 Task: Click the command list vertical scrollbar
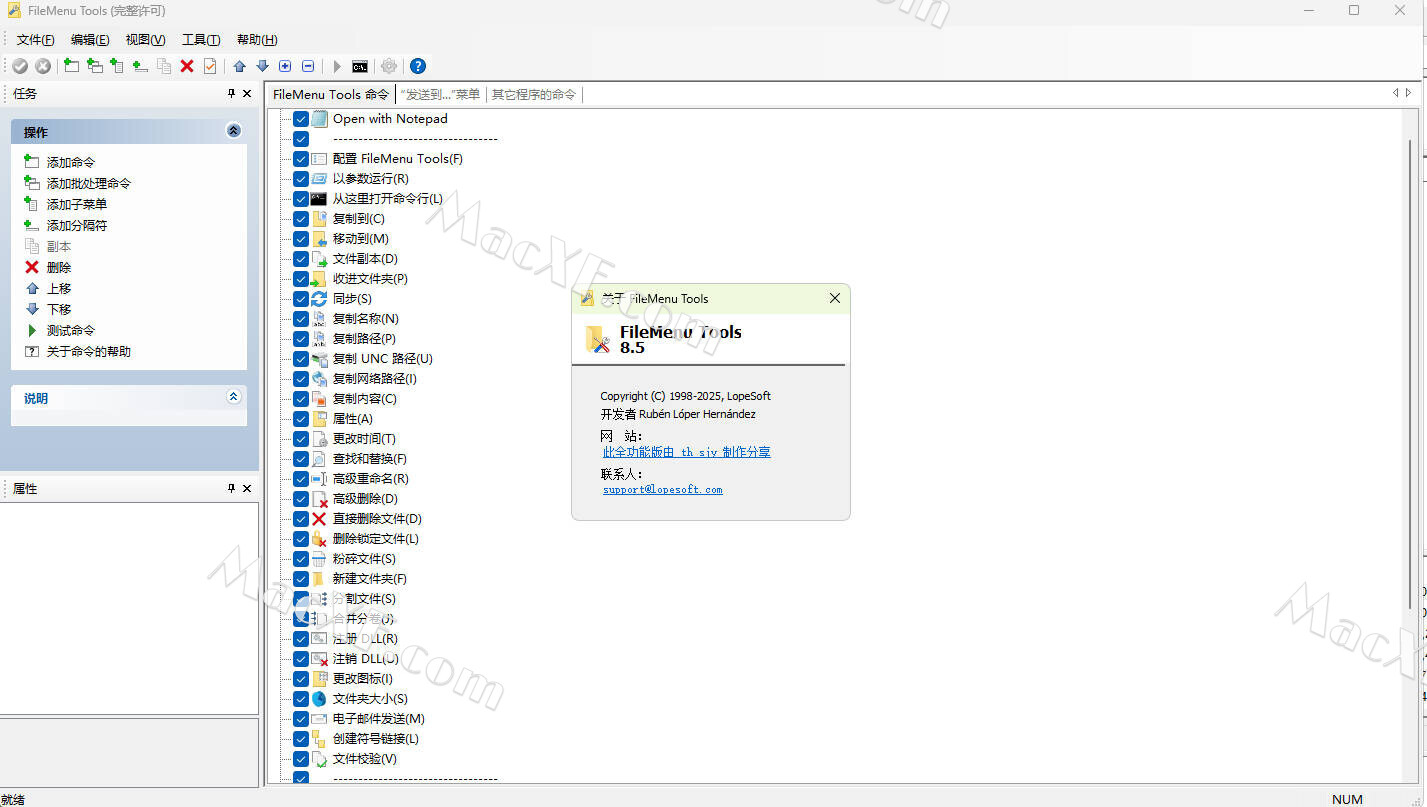point(1412,375)
